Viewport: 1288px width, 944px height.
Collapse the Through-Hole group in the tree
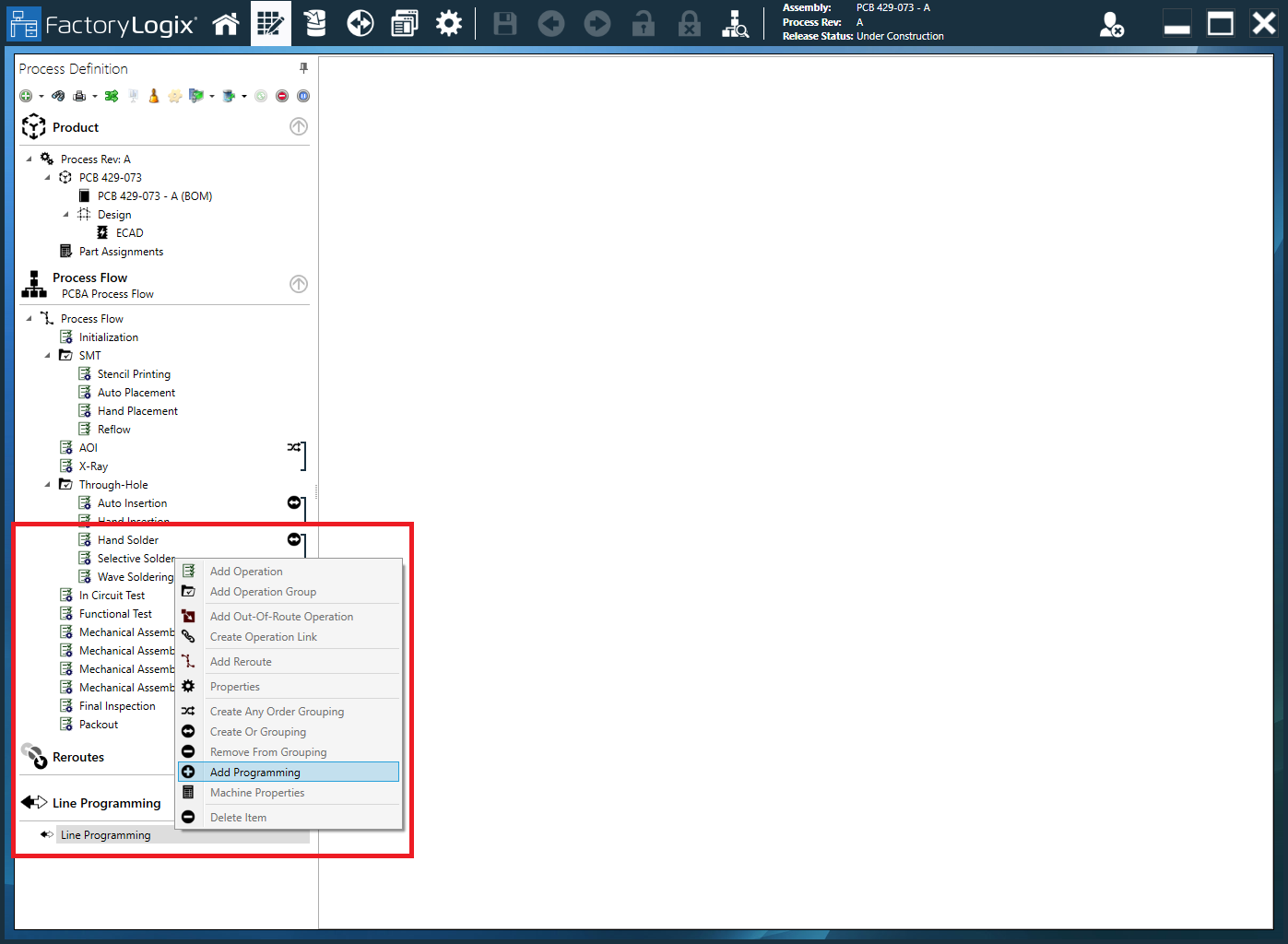tap(49, 484)
